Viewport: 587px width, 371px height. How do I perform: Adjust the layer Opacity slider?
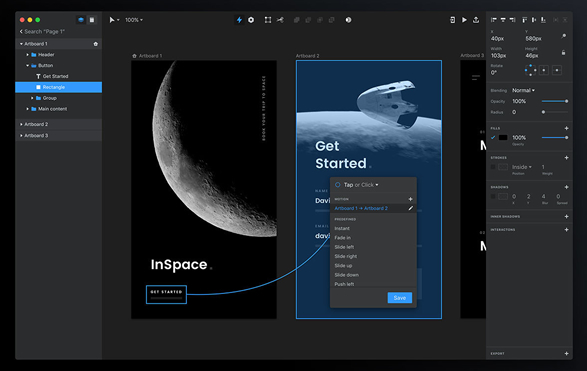(555, 101)
